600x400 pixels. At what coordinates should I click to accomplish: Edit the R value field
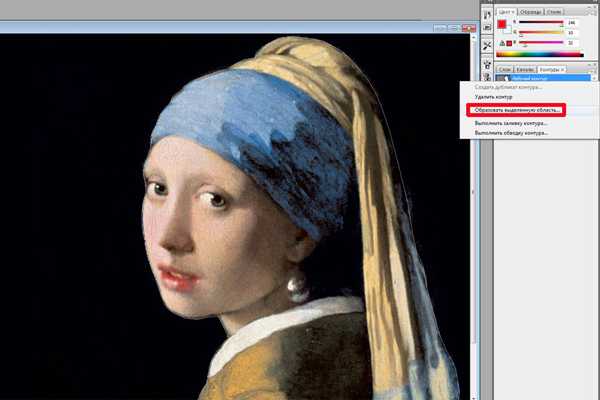click(x=571, y=23)
